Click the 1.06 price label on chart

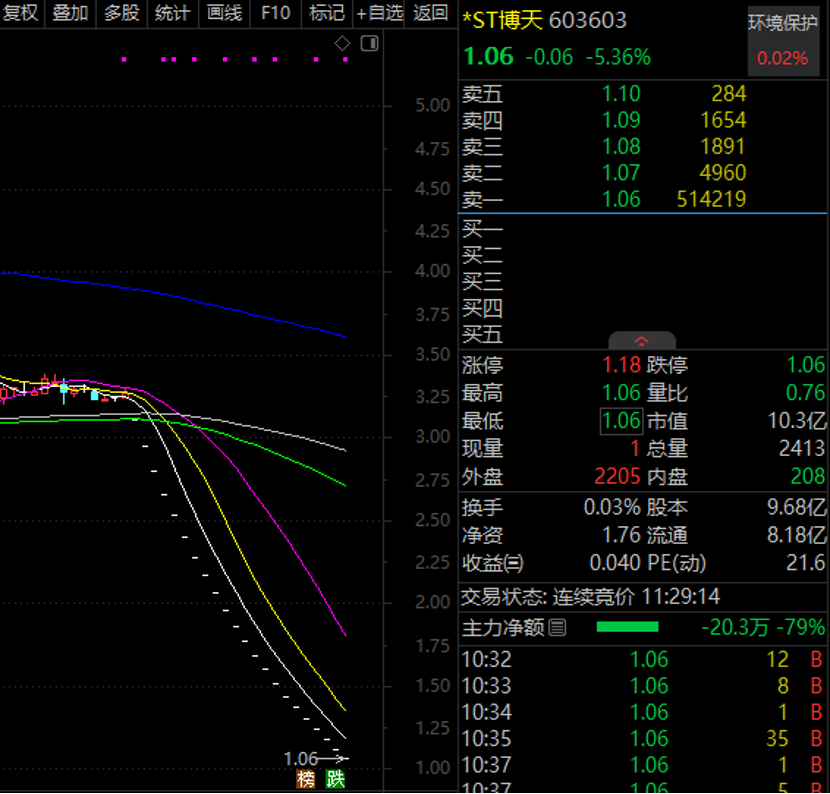301,760
